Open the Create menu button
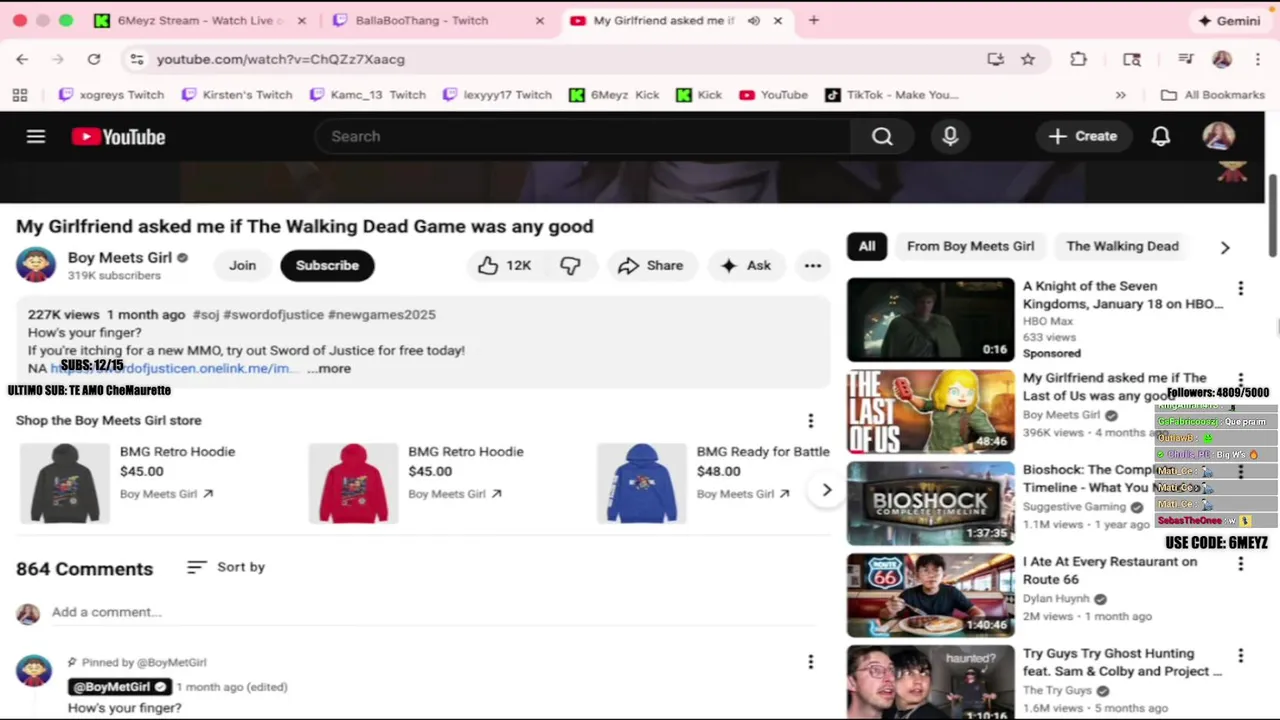1280x720 pixels. point(1082,136)
